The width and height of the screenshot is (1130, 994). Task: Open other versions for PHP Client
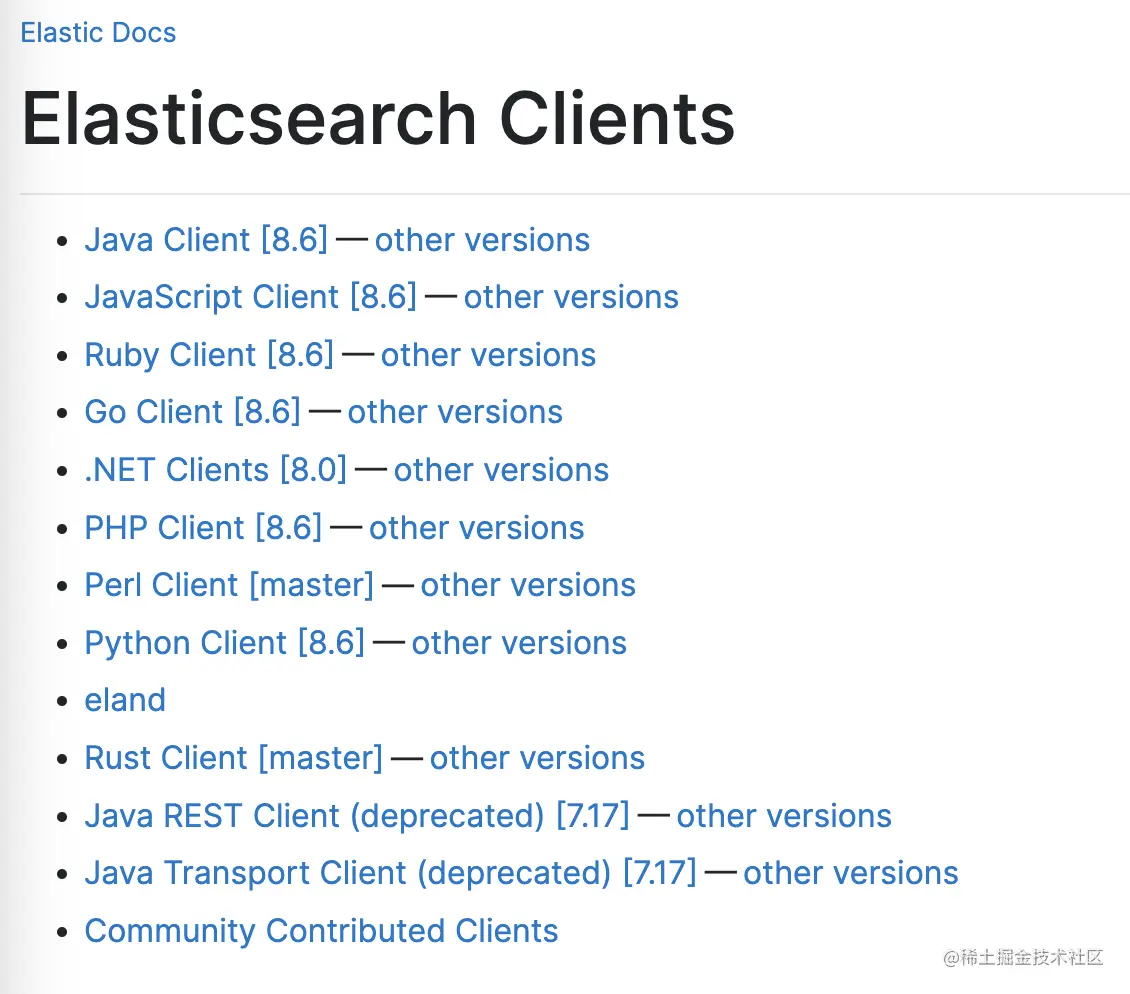pyautogui.click(x=476, y=528)
